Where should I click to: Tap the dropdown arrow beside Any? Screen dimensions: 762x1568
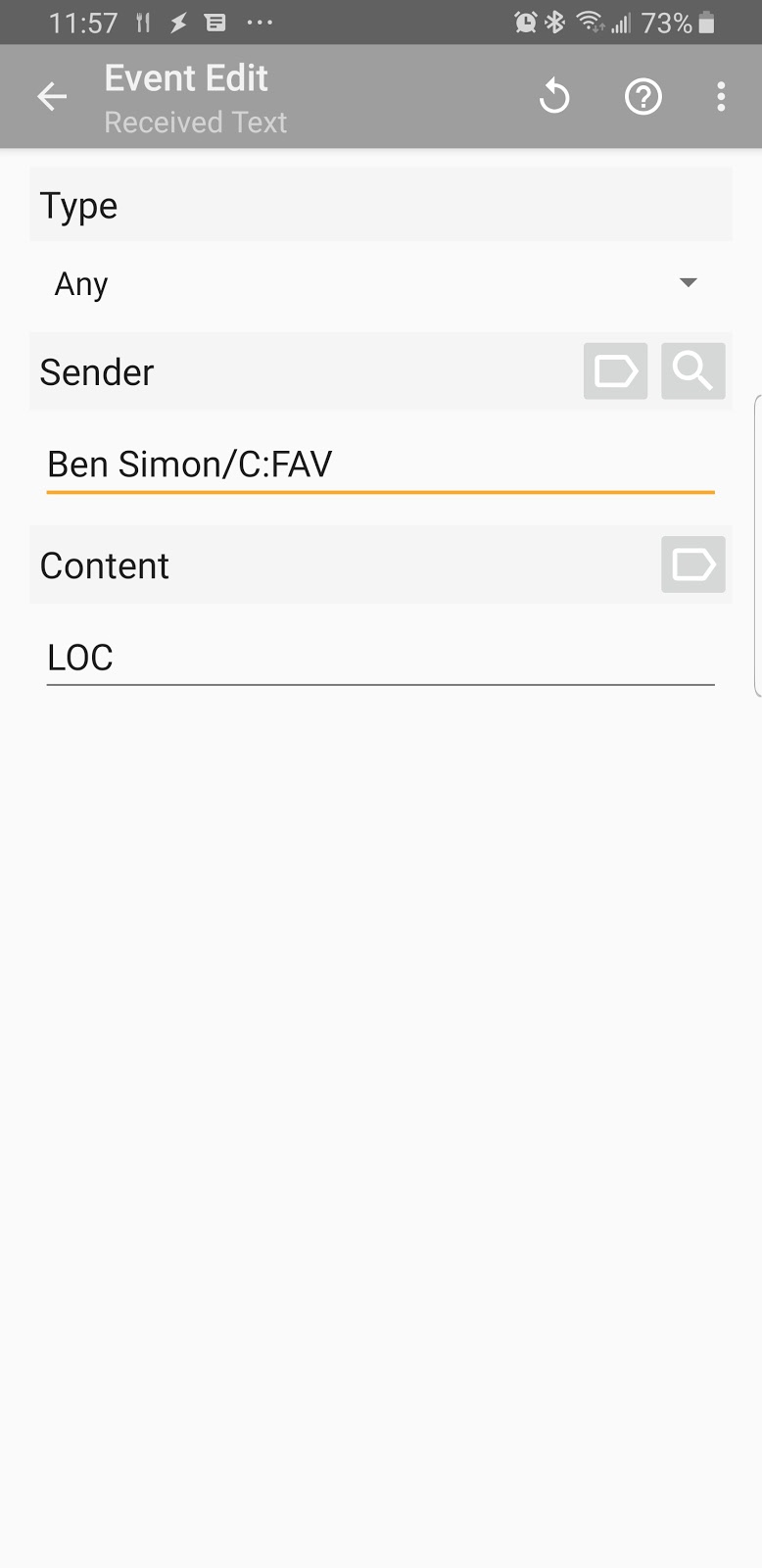(688, 282)
